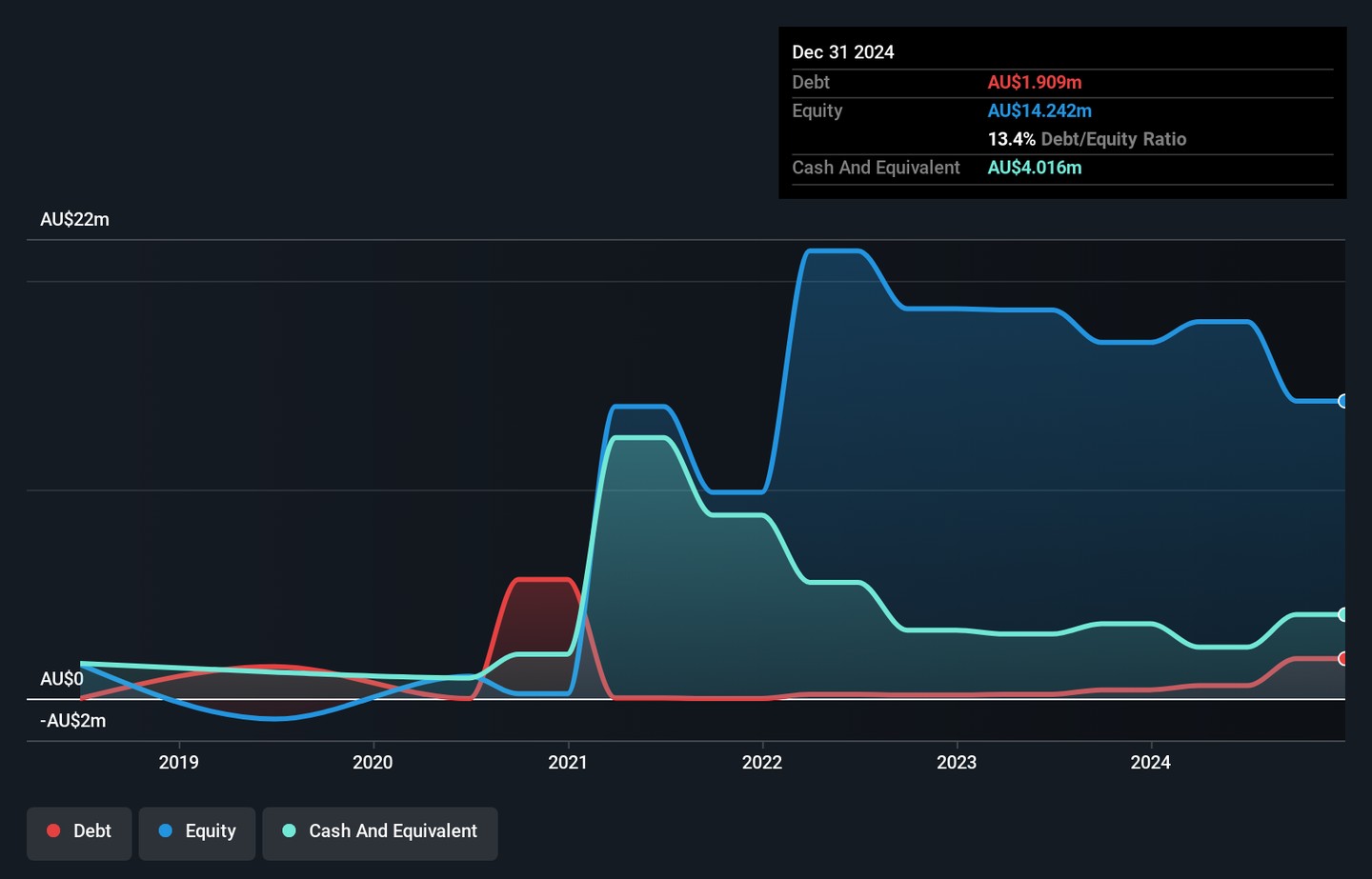
Task: Click the AU$22m y-axis label
Action: click(74, 219)
